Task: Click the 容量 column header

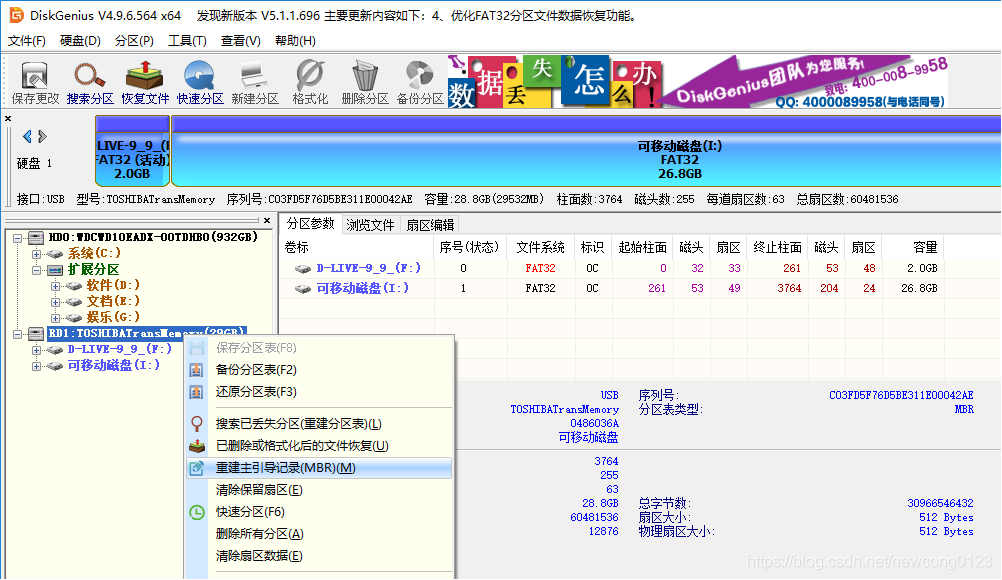Action: [x=914, y=247]
